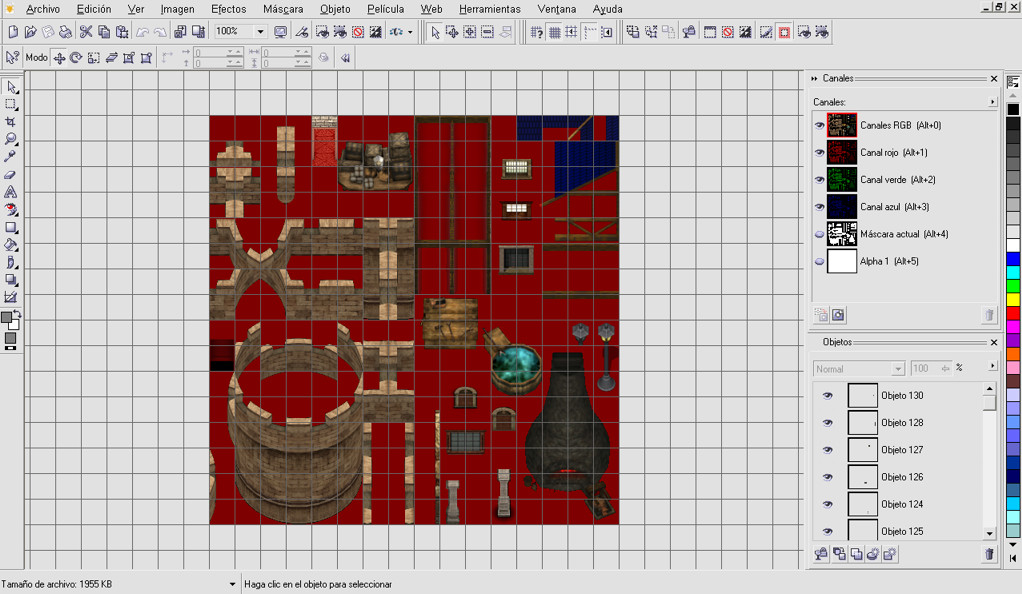Toggle the show guidelines toolbar button
This screenshot has height=594, width=1022.
[x=589, y=32]
